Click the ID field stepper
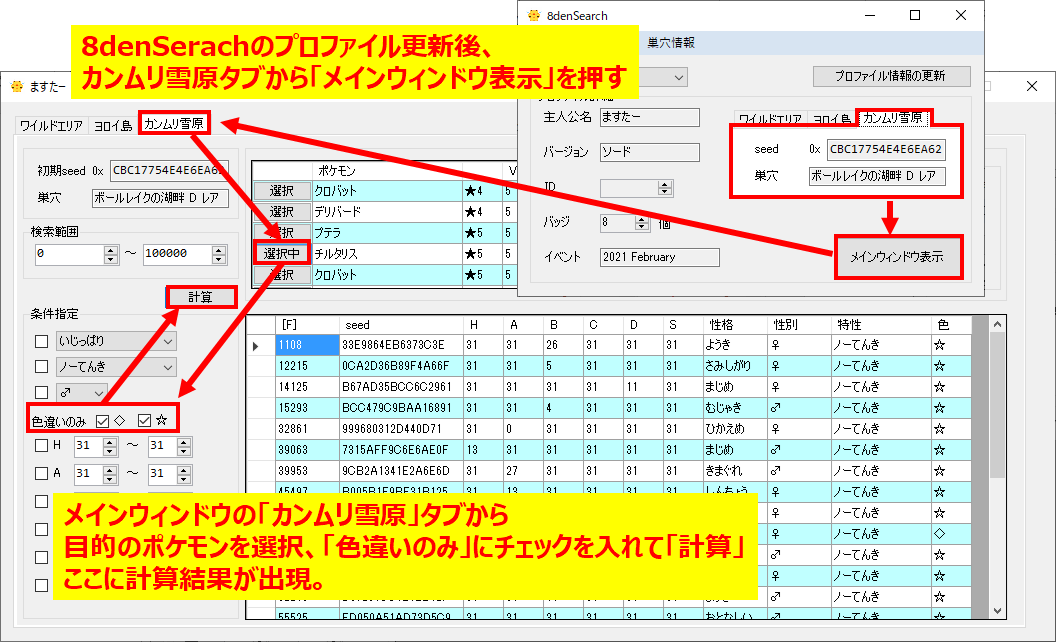 tap(665, 188)
